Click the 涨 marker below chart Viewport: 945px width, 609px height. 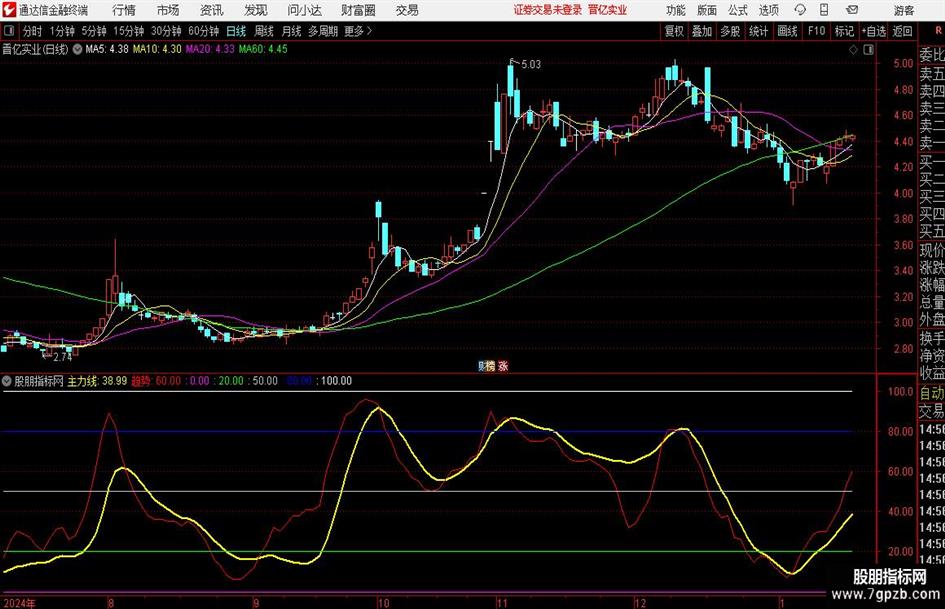click(x=503, y=366)
